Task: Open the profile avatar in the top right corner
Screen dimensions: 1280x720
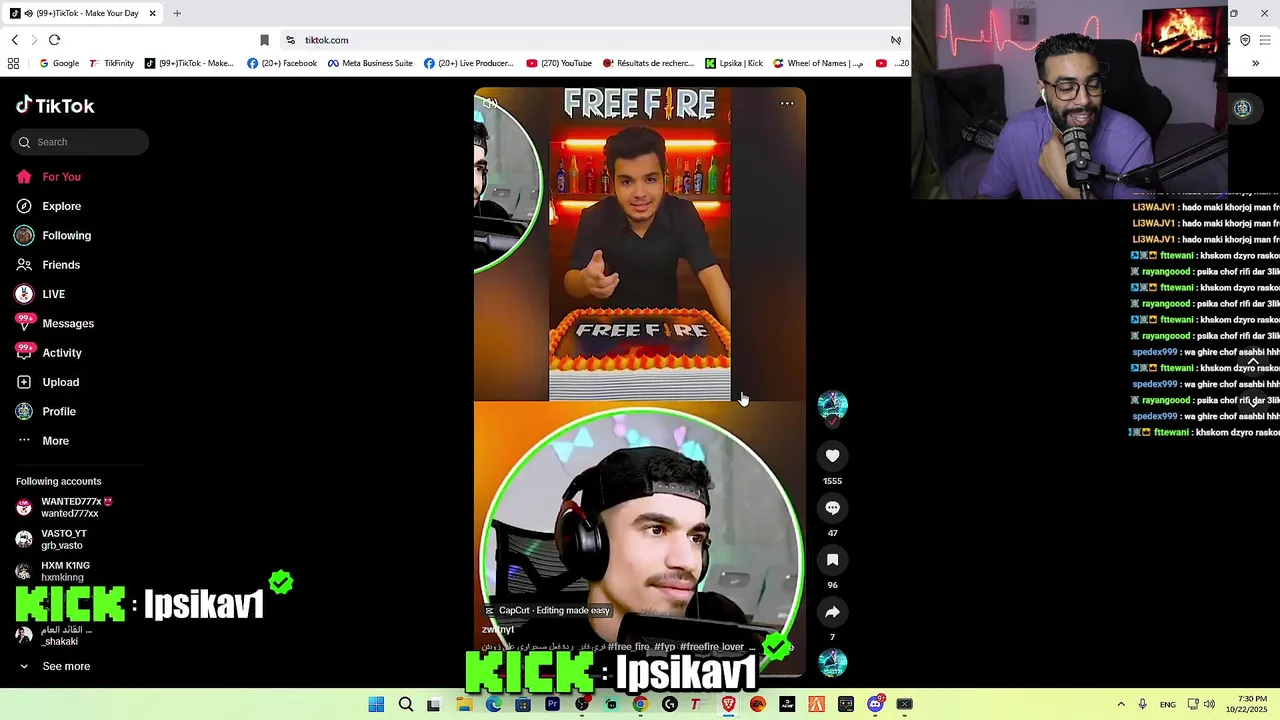Action: [1242, 108]
